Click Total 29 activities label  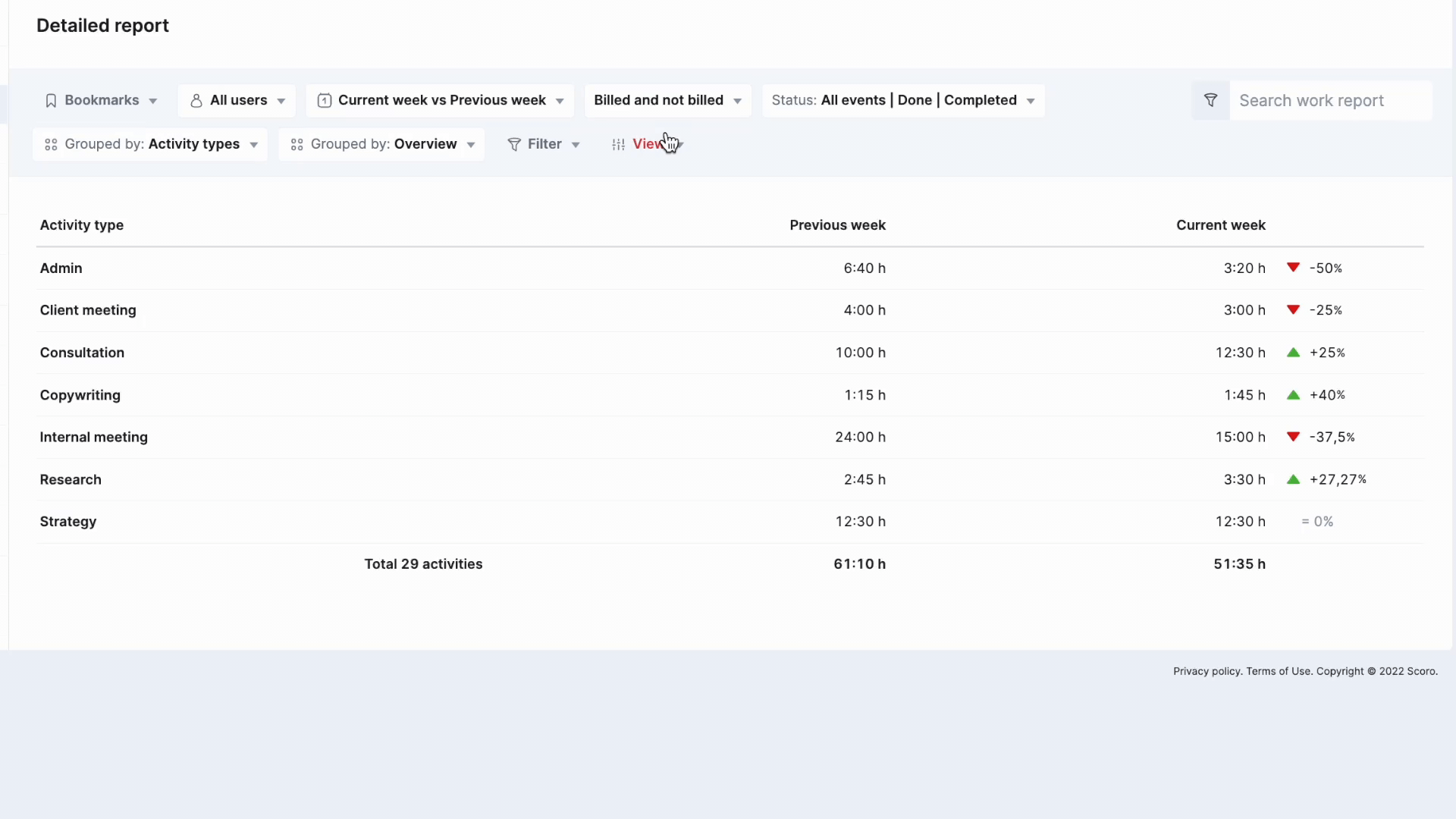coord(423,564)
